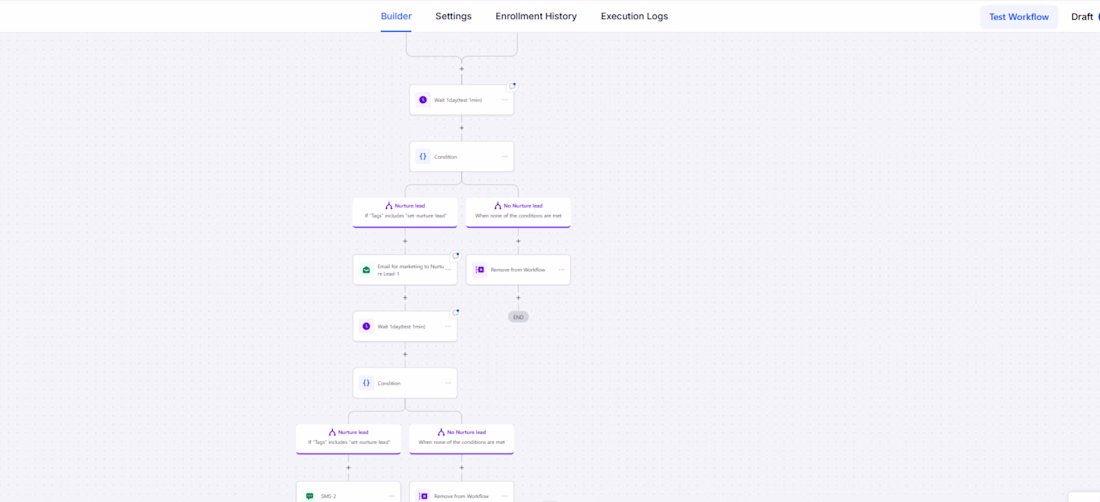Viewport: 1100px width, 502px height.
Task: Click the Remove from Workflow icon beside the Email node
Action: [x=479, y=270]
